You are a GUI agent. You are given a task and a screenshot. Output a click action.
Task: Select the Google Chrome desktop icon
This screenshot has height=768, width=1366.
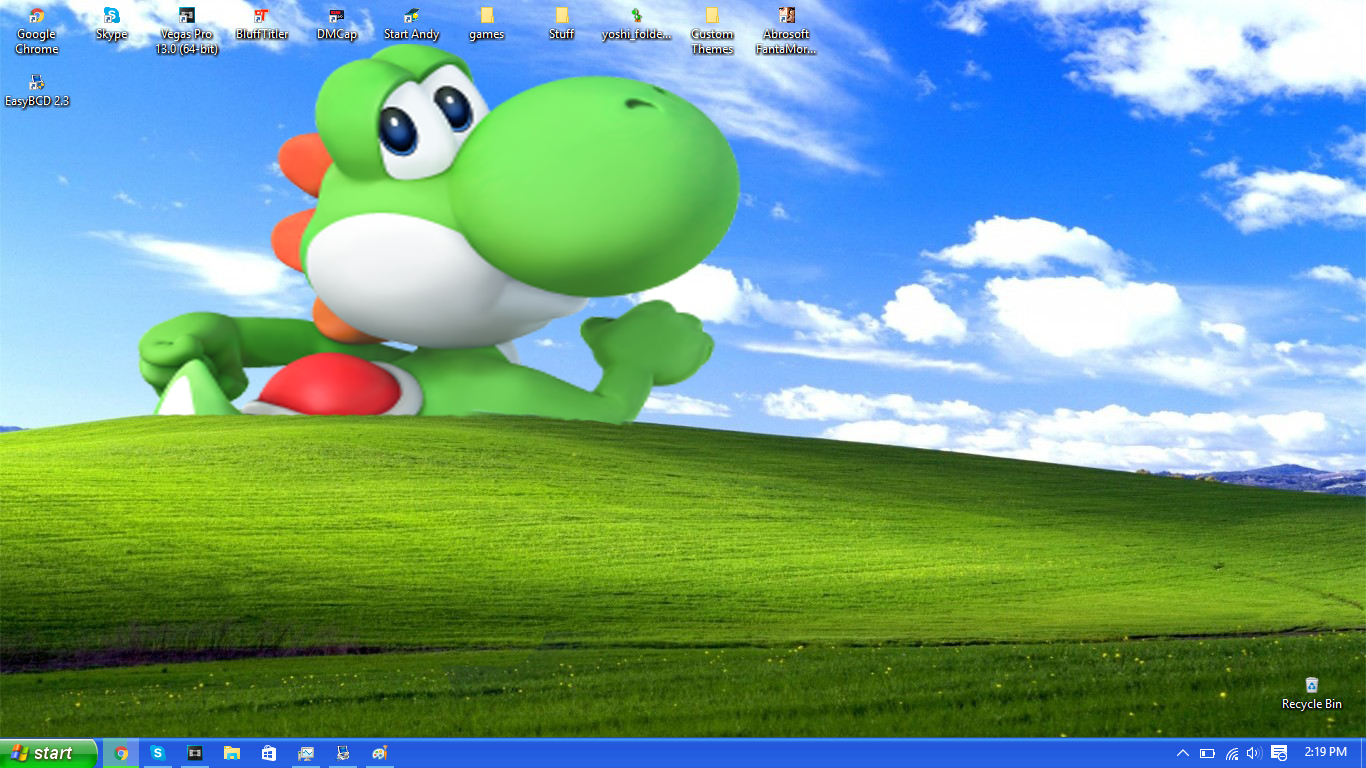pyautogui.click(x=37, y=30)
